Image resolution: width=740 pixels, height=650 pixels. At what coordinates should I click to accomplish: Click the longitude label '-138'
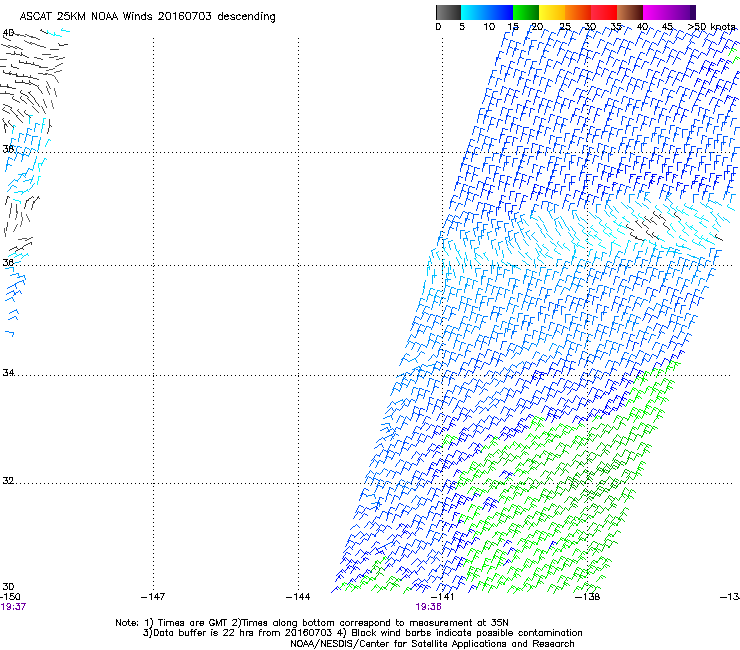588,597
